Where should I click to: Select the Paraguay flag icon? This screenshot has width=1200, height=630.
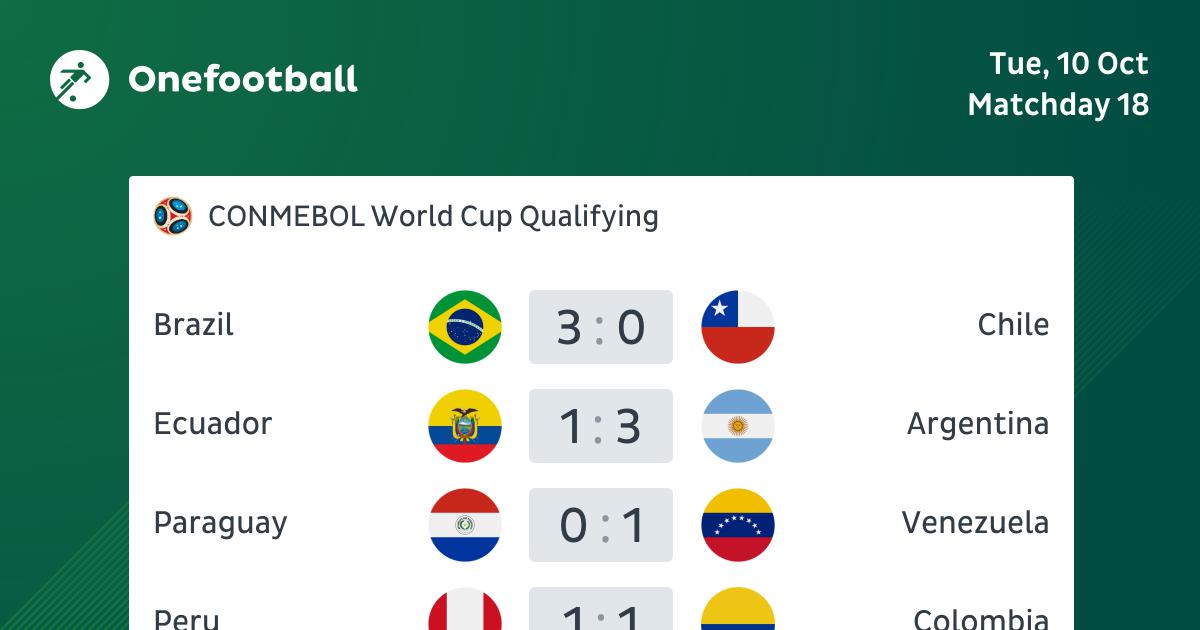465,525
